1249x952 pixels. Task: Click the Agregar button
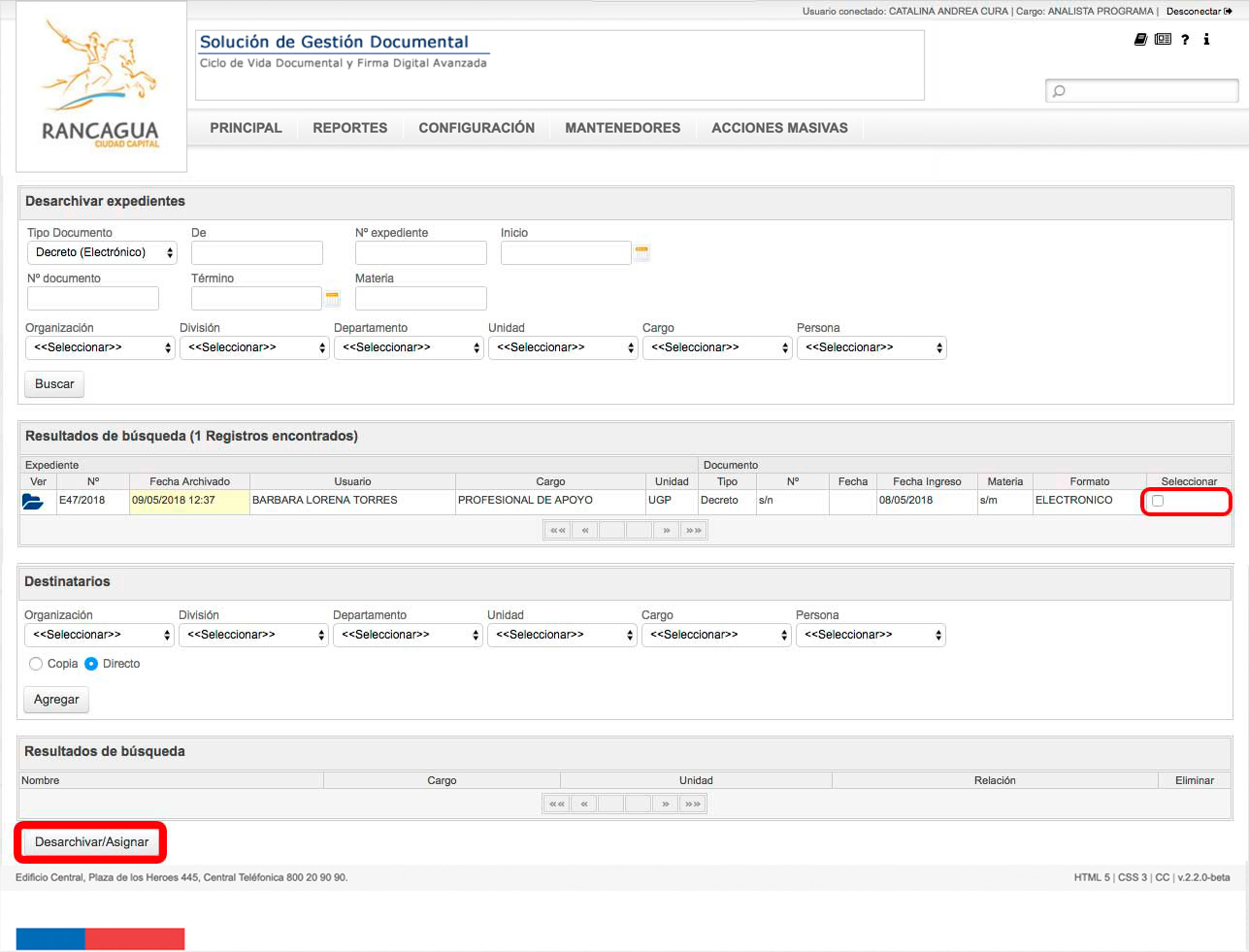pos(56,700)
